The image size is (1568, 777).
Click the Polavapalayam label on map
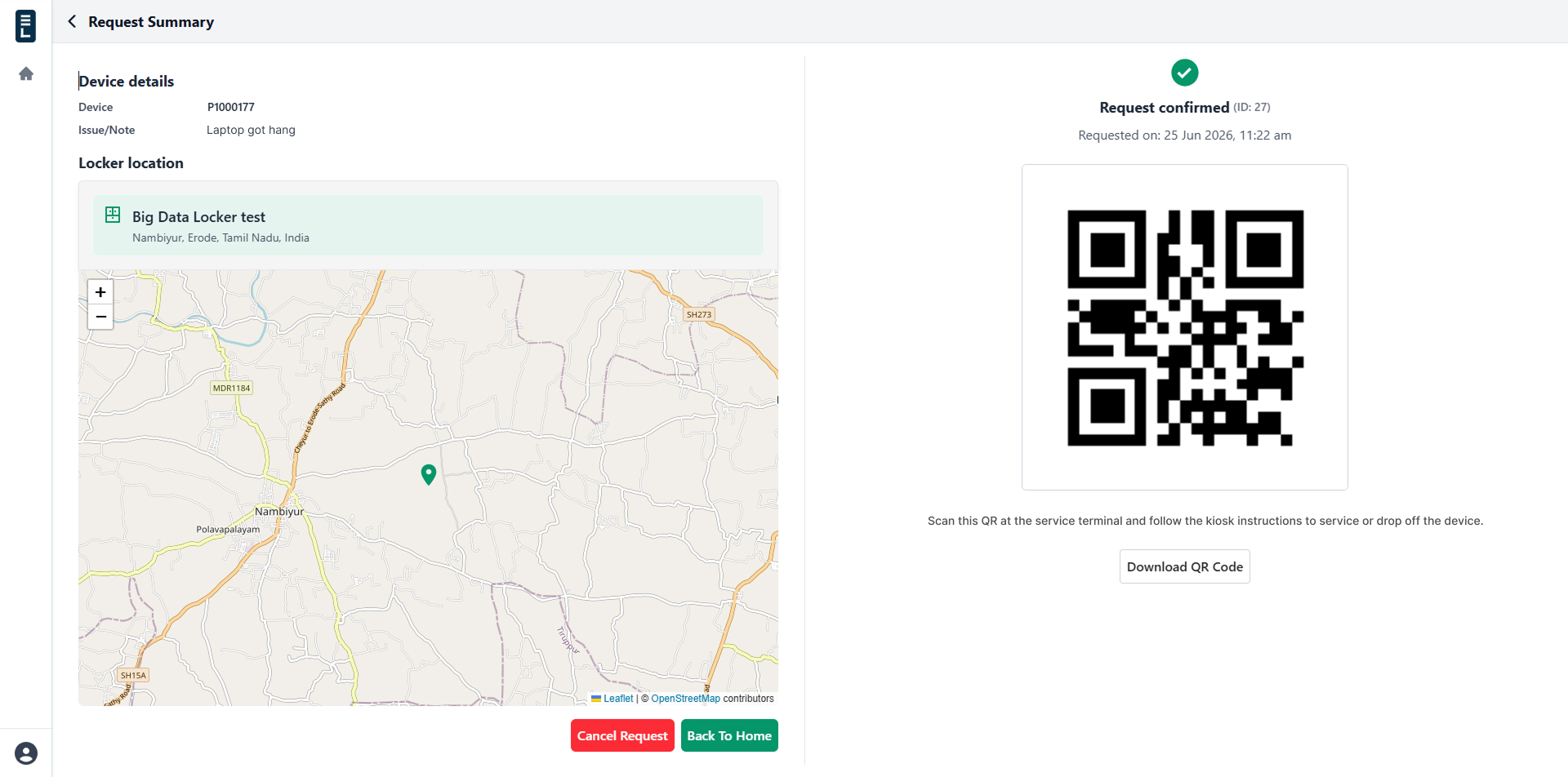tap(228, 530)
